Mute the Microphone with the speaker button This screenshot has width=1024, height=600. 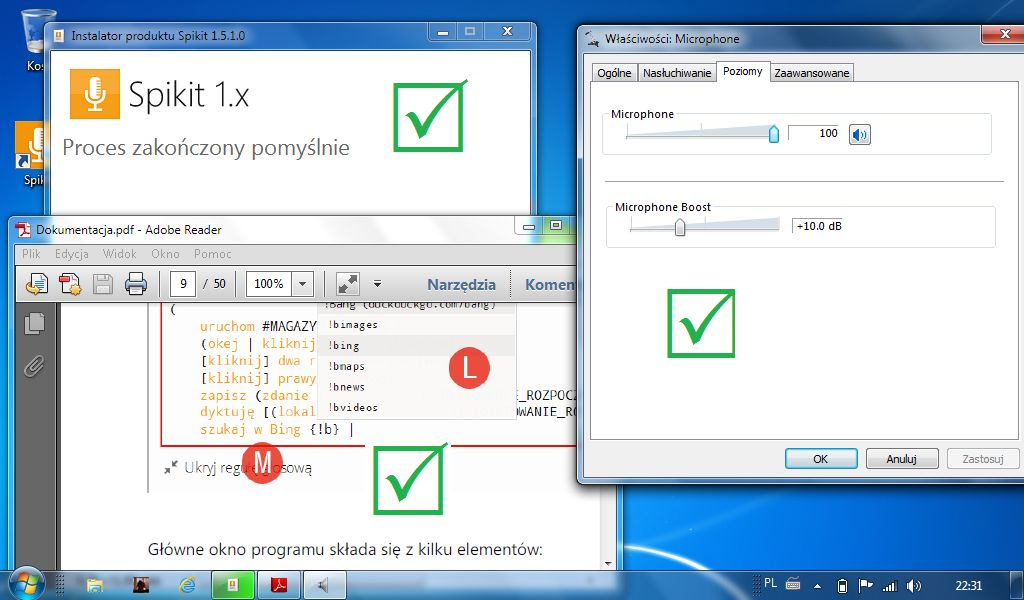coord(859,134)
